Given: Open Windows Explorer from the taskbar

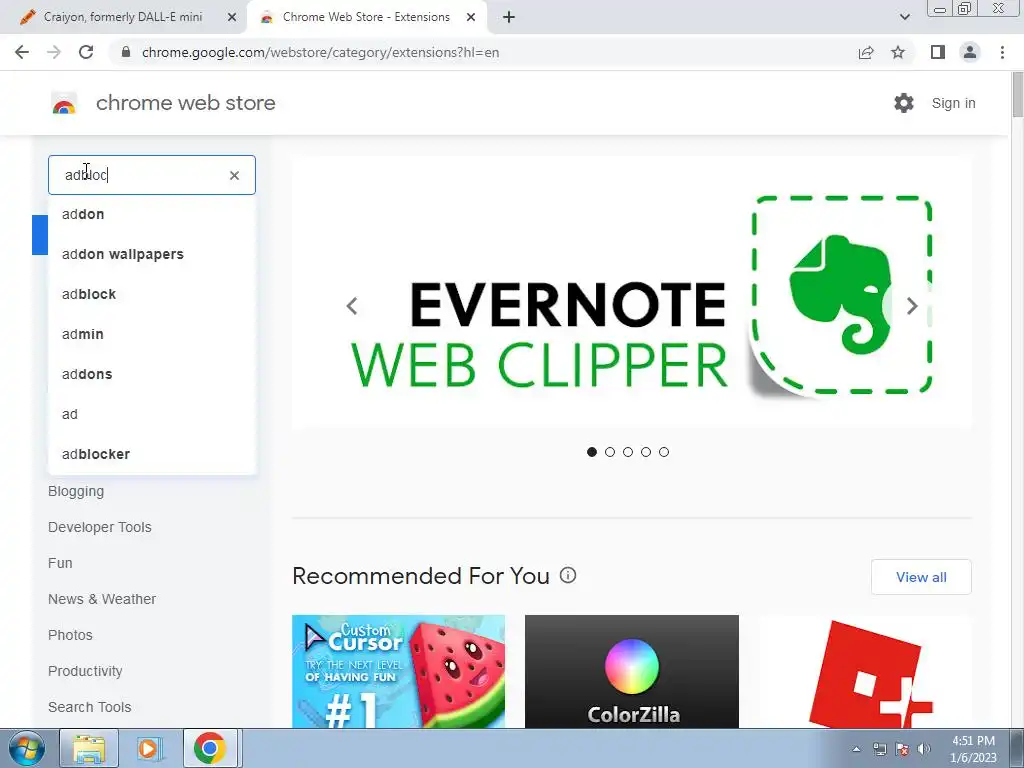Looking at the screenshot, I should [x=89, y=748].
